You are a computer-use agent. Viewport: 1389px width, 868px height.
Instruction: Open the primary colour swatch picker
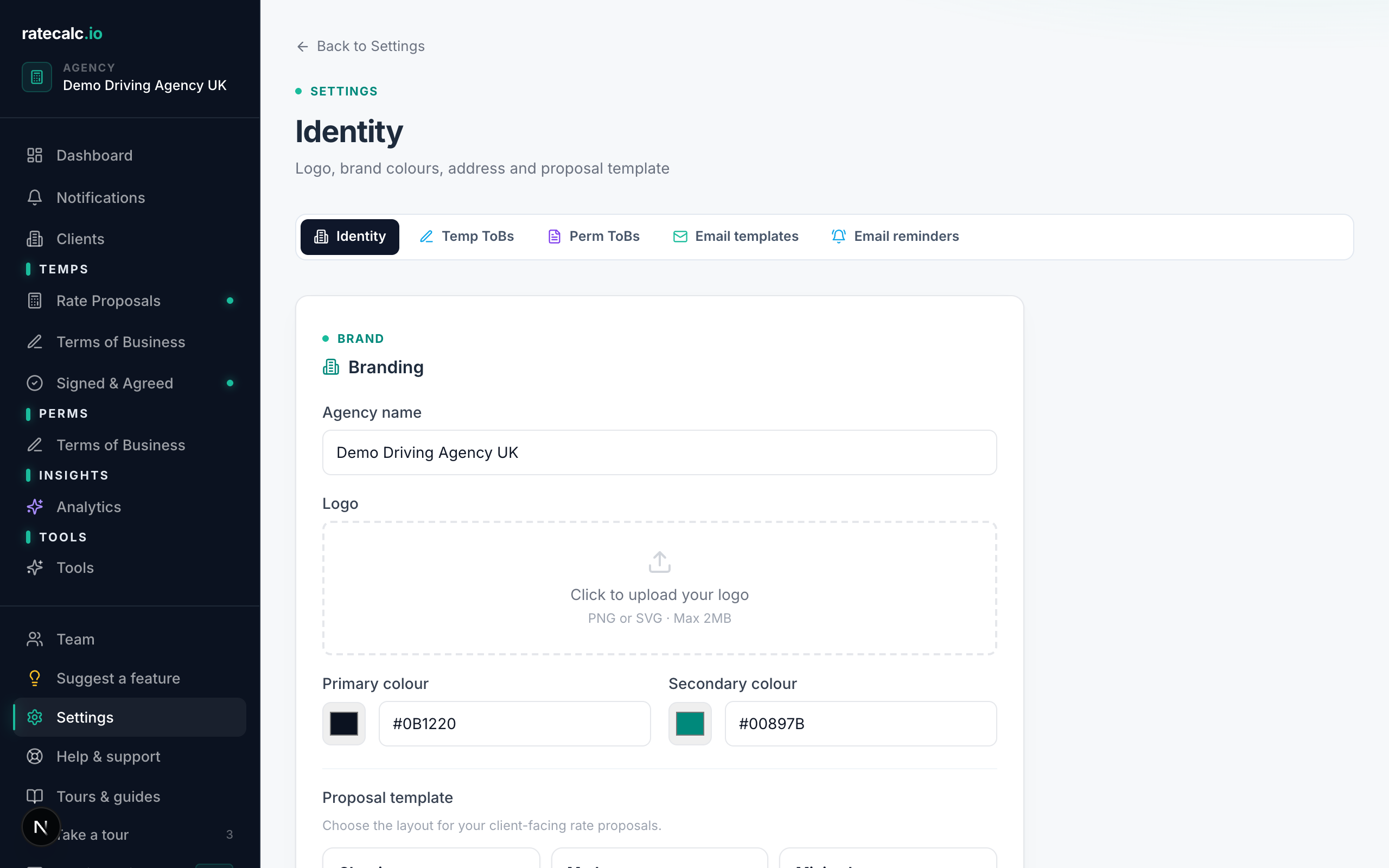coord(344,723)
